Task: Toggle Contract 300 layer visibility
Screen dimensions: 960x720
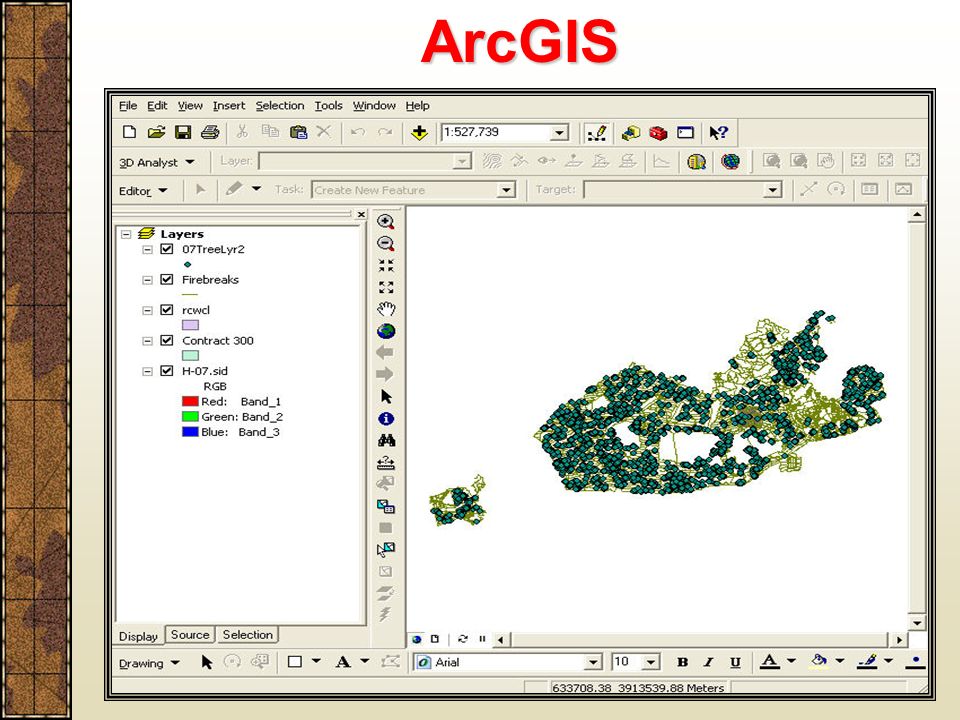Action: 167,340
